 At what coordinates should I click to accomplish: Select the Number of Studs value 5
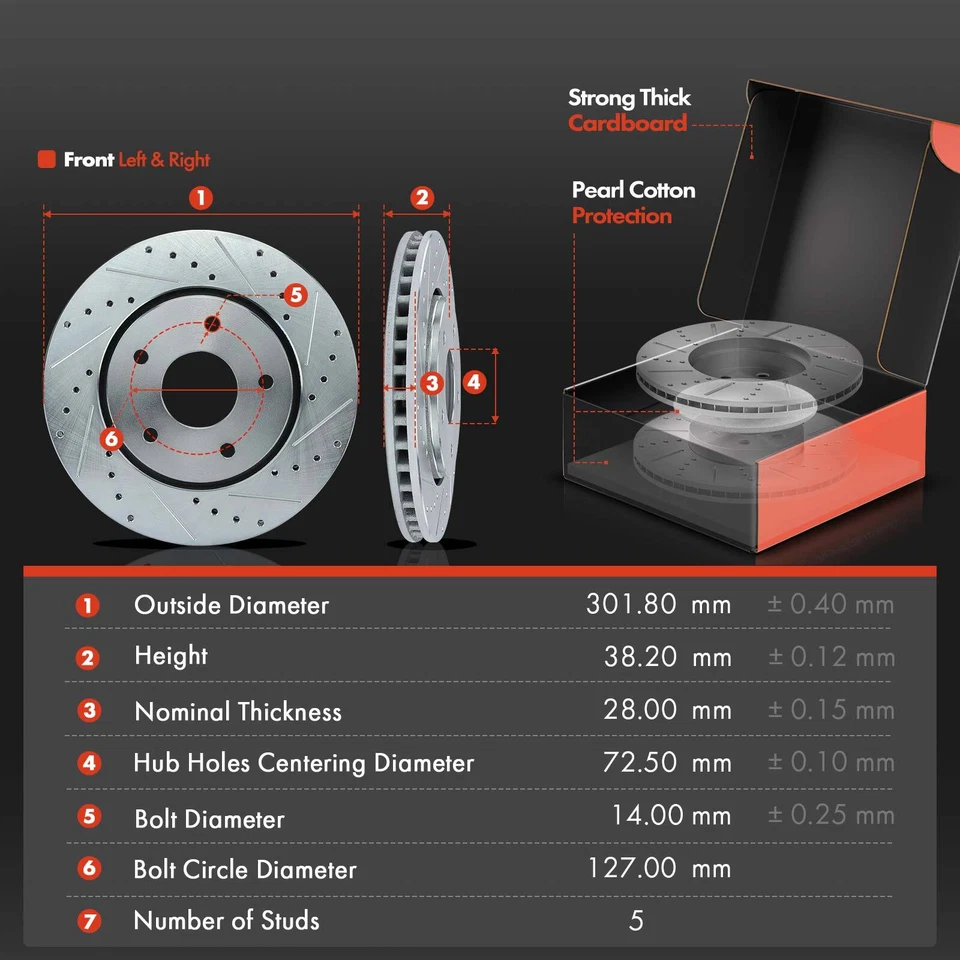pos(637,921)
